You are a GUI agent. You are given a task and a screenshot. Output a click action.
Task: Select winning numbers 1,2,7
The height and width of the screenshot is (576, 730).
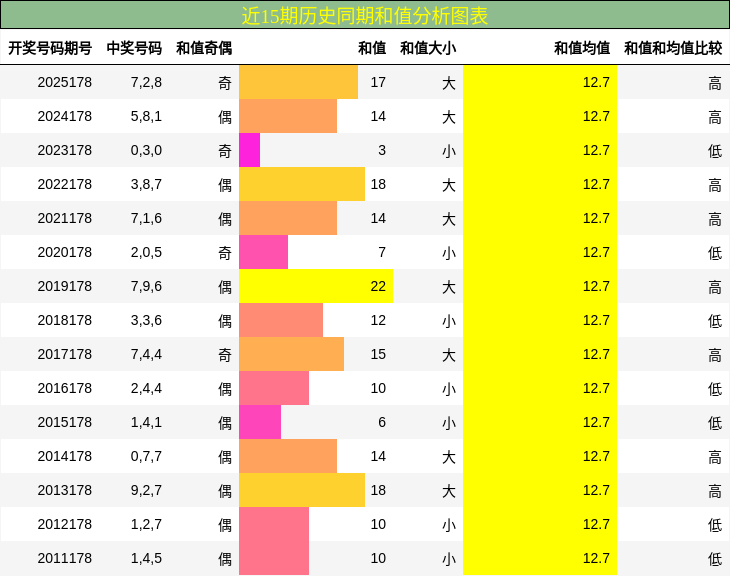coord(146,524)
